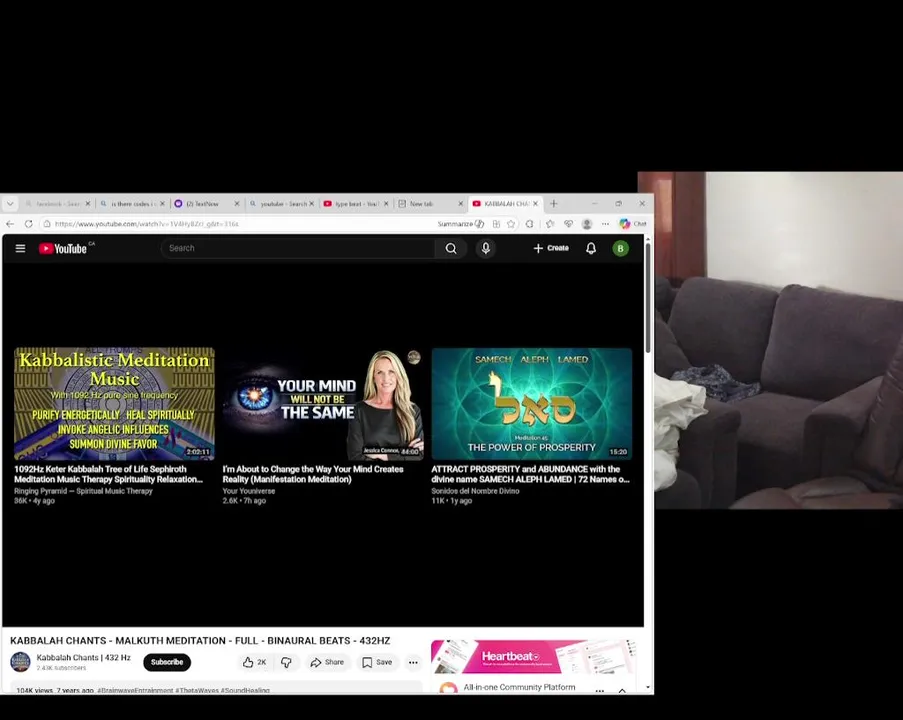903x720 pixels.
Task: Open Sonidos del Nombre Divino channel name
Action: 475,491
